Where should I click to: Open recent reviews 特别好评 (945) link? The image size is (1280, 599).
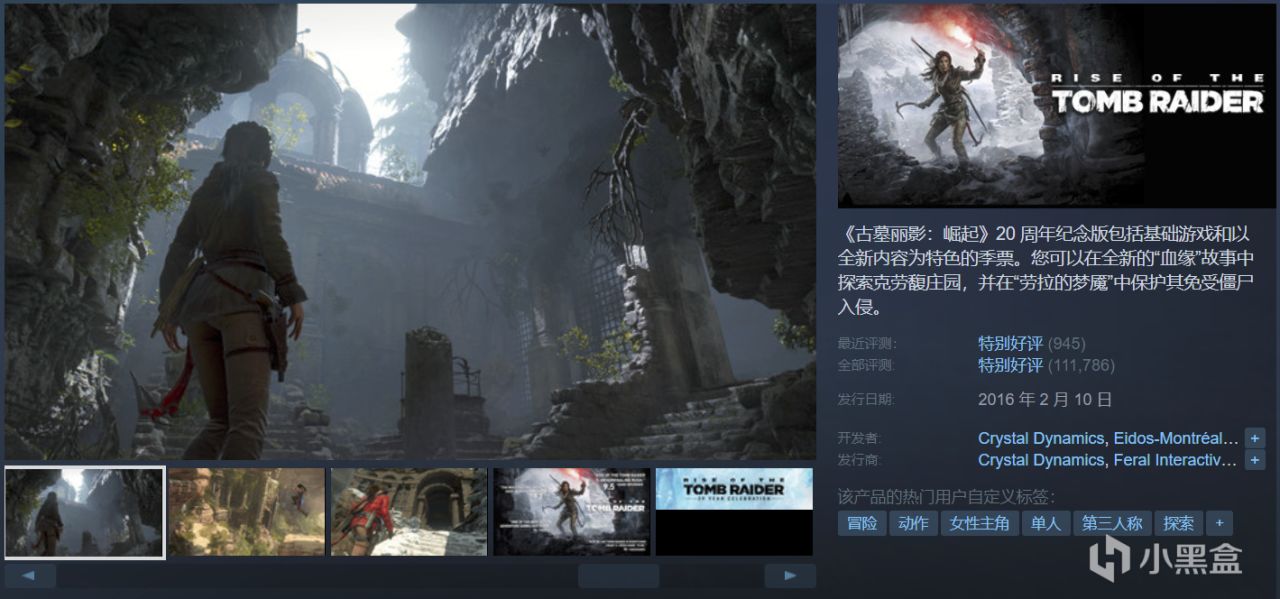1031,343
